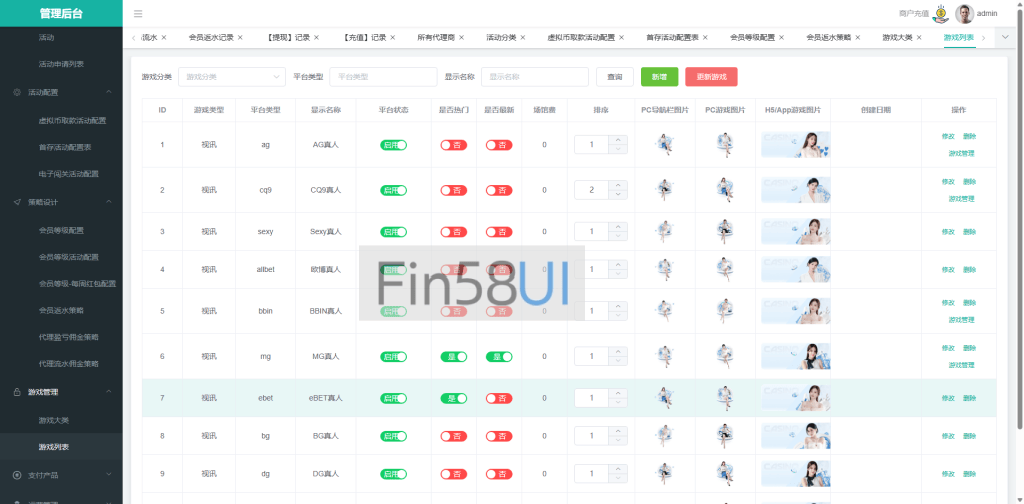The width and height of the screenshot is (1024, 504).
Task: Switch to the 活动分类 tab
Action: (x=501, y=37)
